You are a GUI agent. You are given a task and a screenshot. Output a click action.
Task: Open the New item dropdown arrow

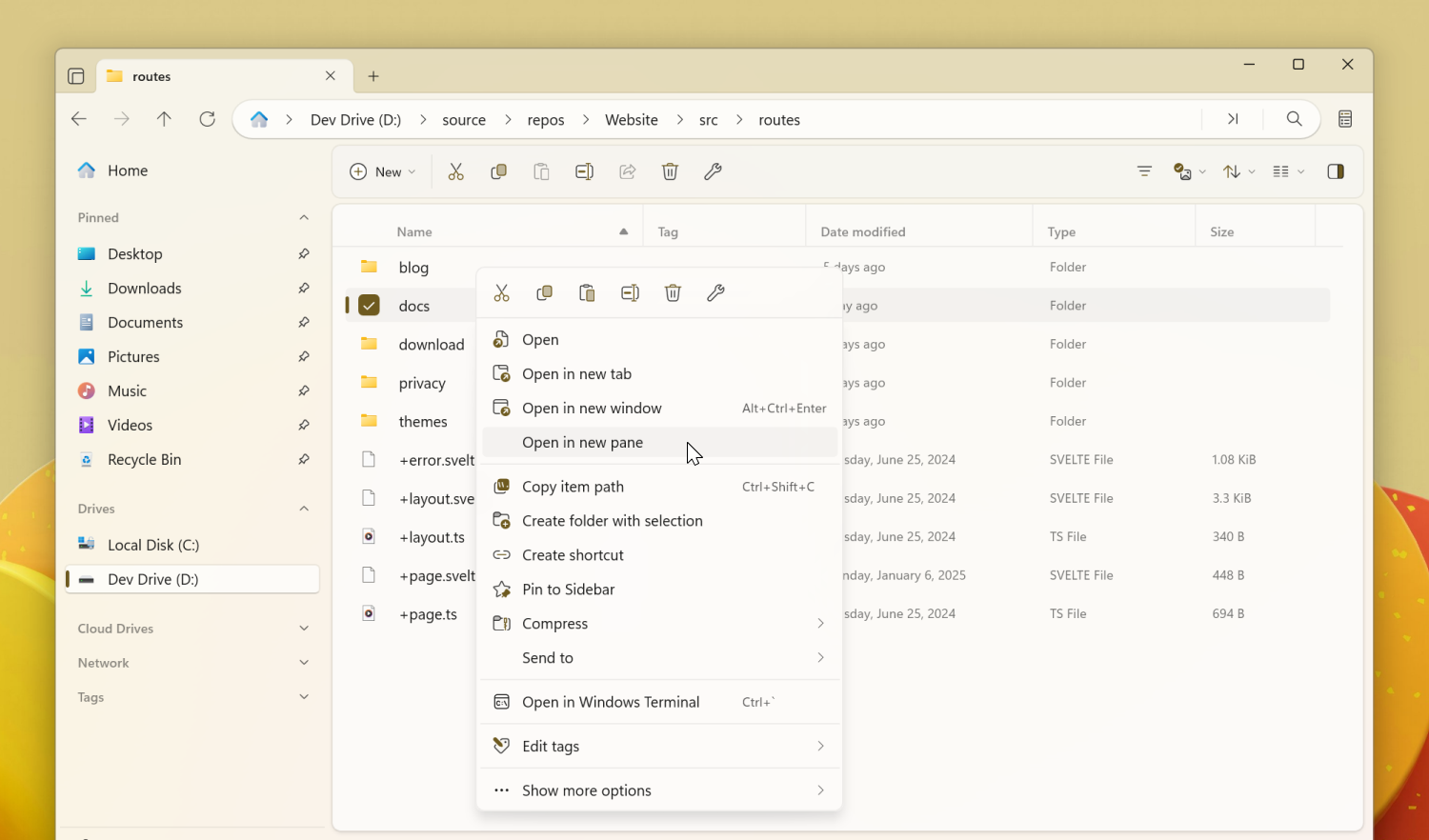pyautogui.click(x=411, y=171)
